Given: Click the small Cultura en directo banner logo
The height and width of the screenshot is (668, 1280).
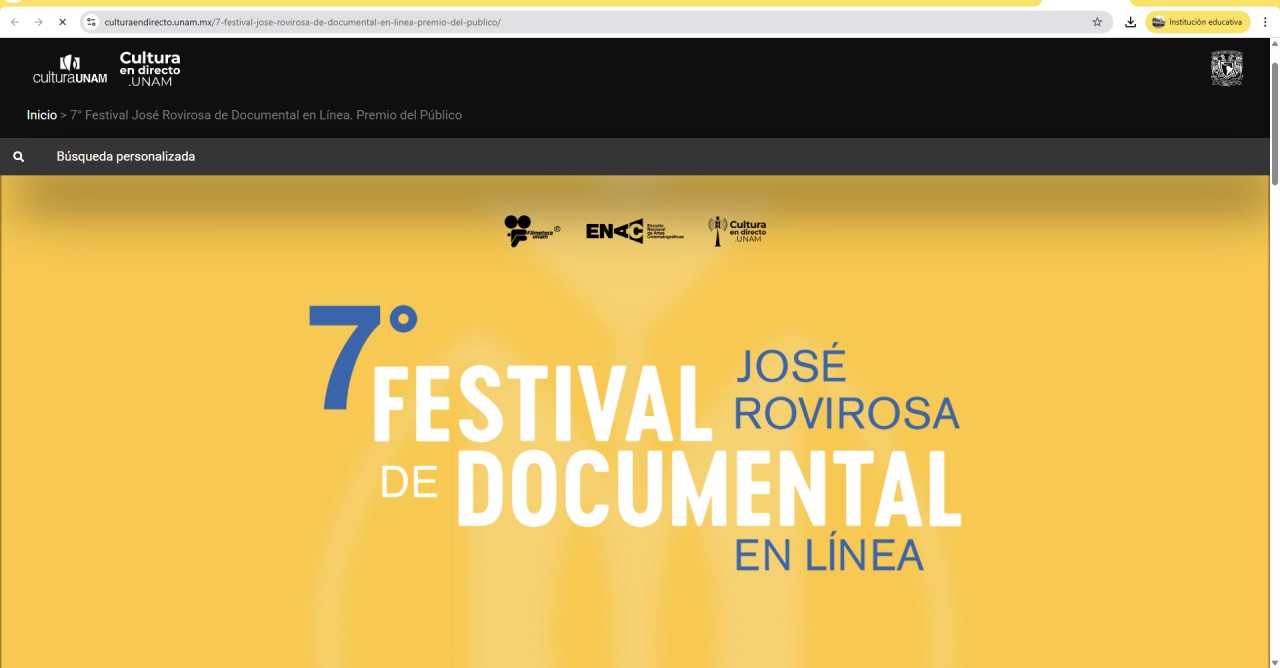Looking at the screenshot, I should pos(737,231).
